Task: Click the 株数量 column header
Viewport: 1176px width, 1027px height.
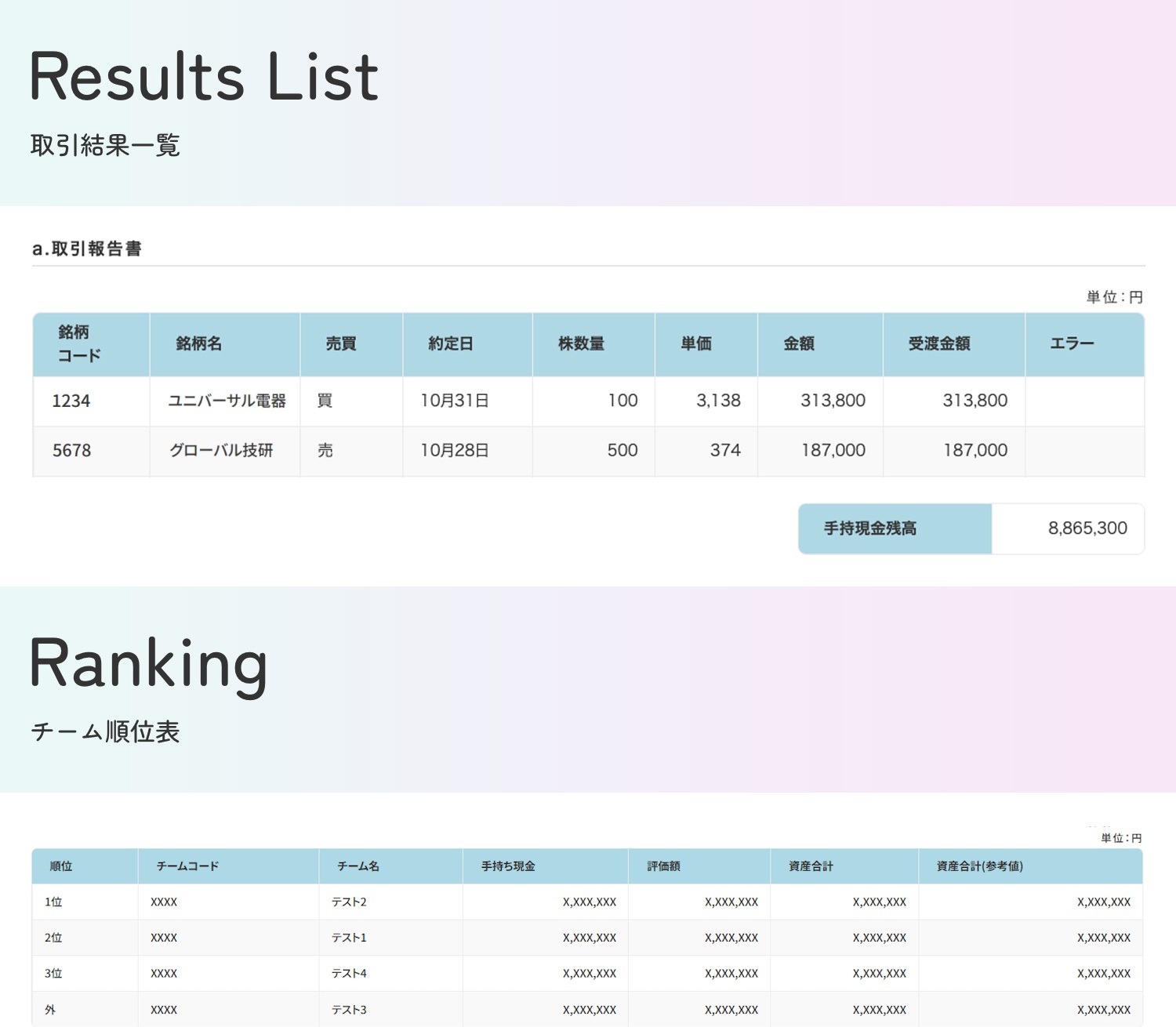Action: click(581, 343)
